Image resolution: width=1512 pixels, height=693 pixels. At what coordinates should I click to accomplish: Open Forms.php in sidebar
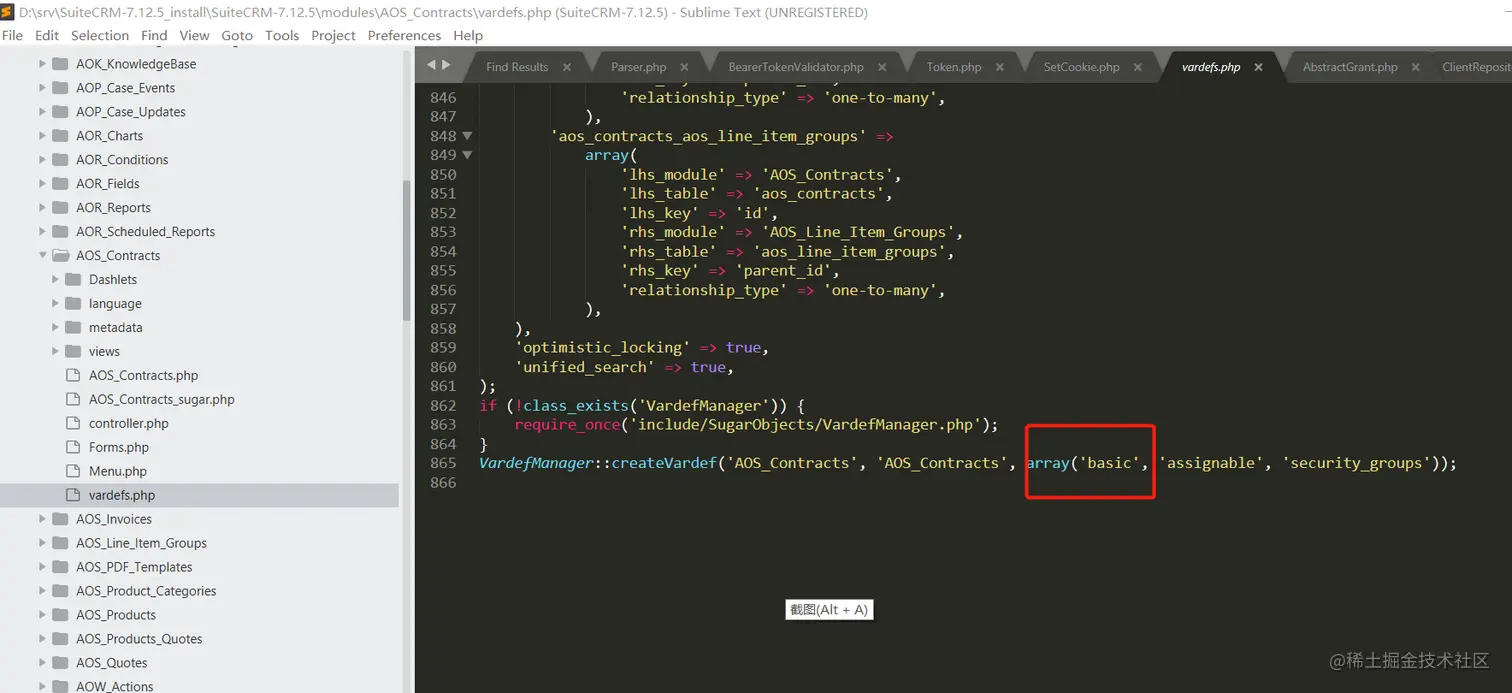pyautogui.click(x=119, y=448)
